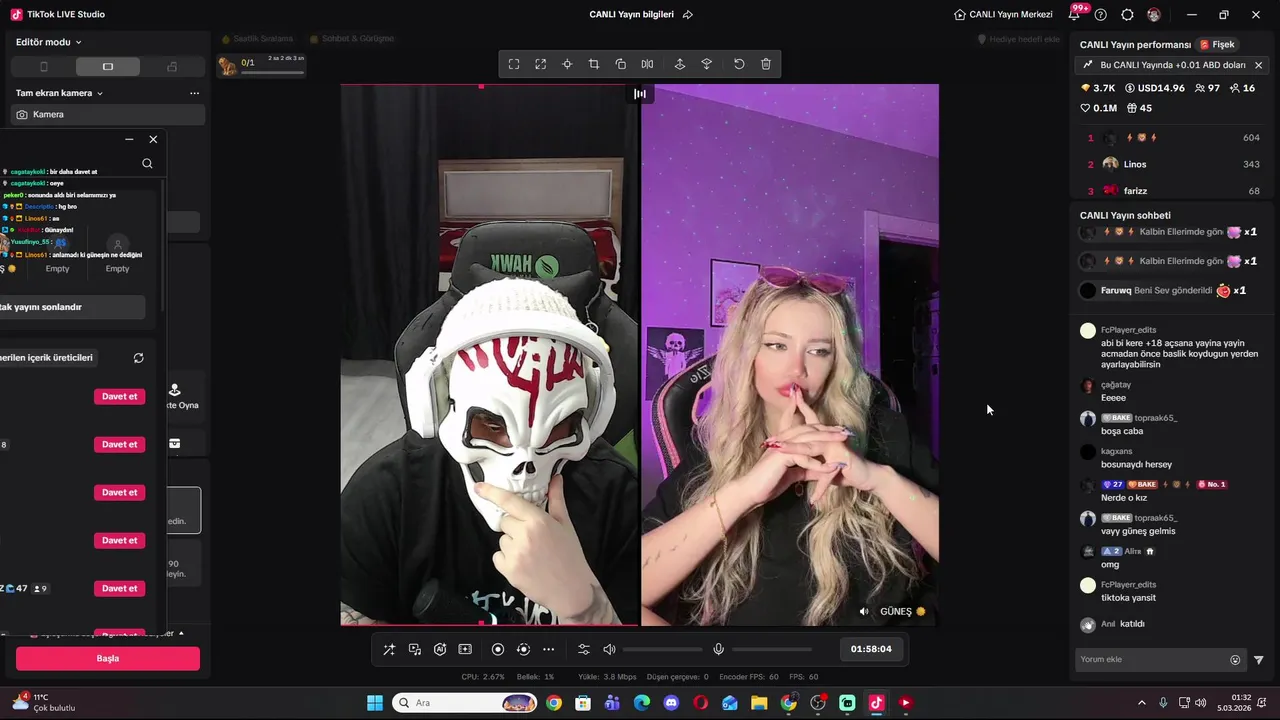Click the second Davet et button
Image resolution: width=1280 pixels, height=720 pixels.
click(x=119, y=444)
